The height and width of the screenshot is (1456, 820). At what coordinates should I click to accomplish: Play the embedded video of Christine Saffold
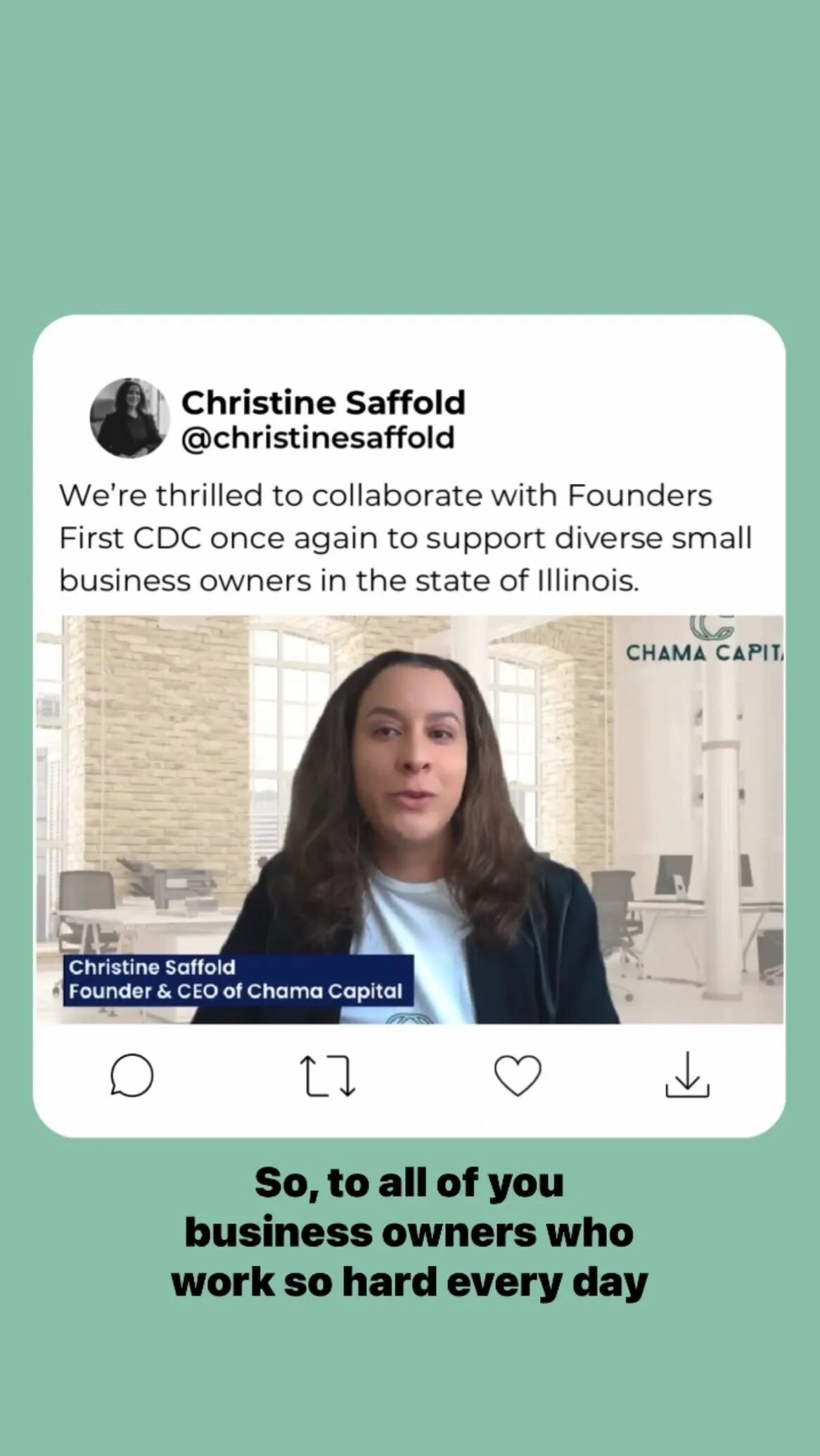tap(410, 819)
